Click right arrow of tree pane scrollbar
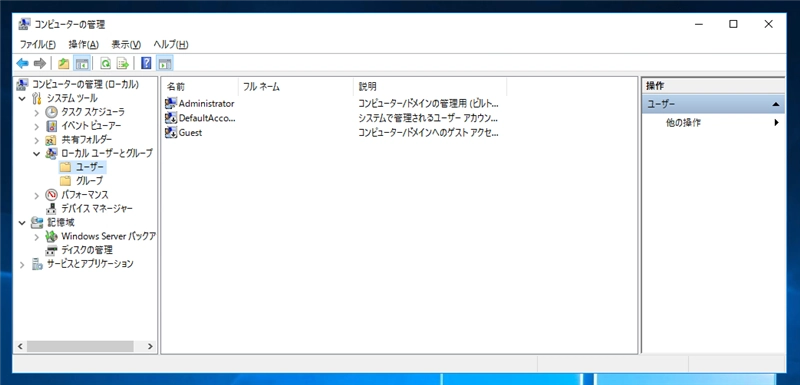The image size is (800, 385). (x=150, y=346)
